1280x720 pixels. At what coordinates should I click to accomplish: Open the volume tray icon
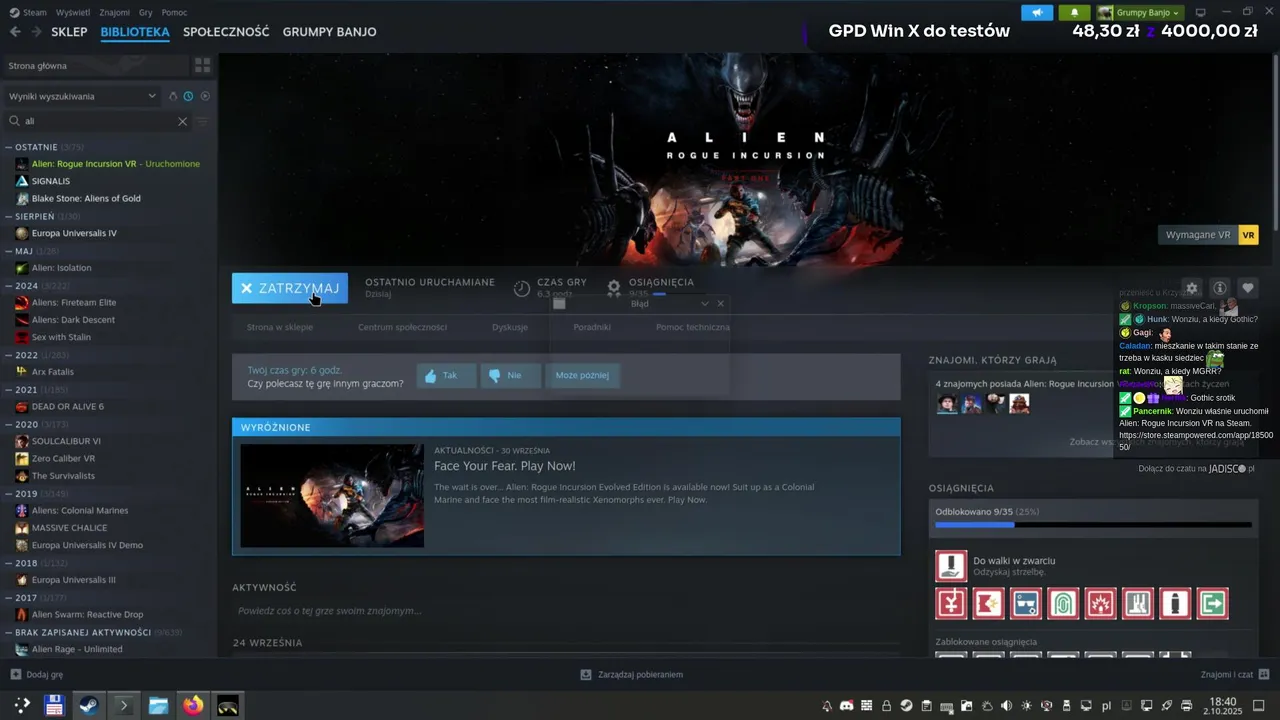pyautogui.click(x=1006, y=706)
